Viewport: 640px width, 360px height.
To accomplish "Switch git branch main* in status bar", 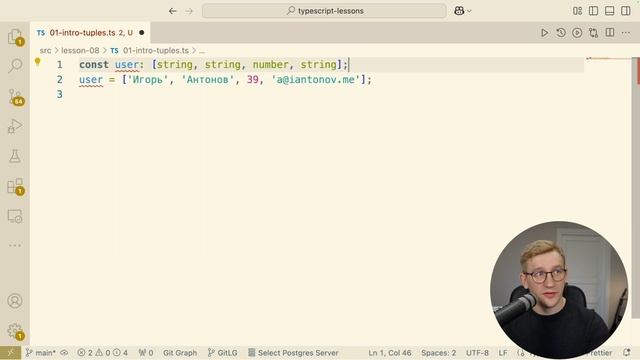I will pyautogui.click(x=40, y=353).
